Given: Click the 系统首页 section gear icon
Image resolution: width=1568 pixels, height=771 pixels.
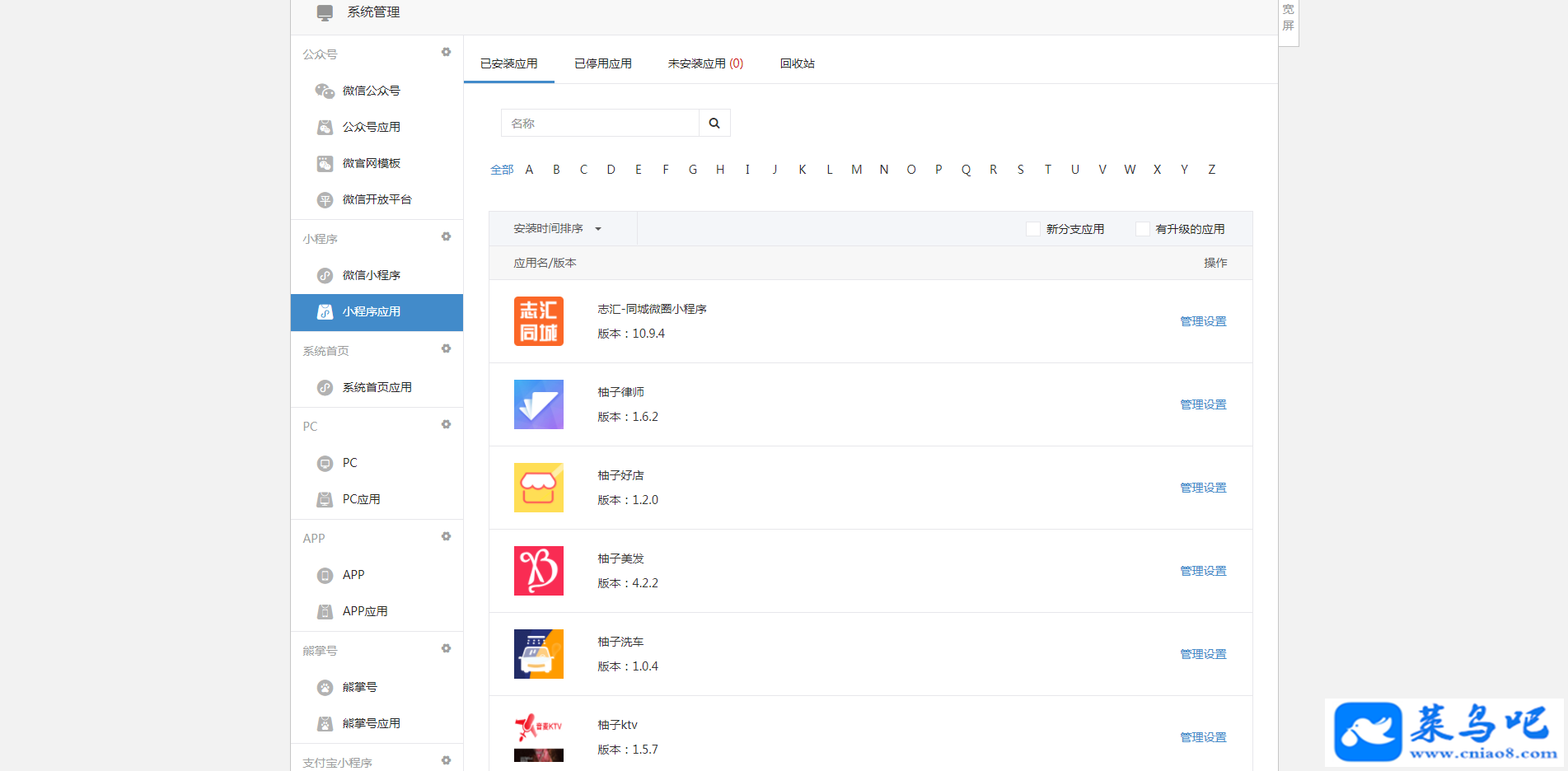Looking at the screenshot, I should pos(446,348).
